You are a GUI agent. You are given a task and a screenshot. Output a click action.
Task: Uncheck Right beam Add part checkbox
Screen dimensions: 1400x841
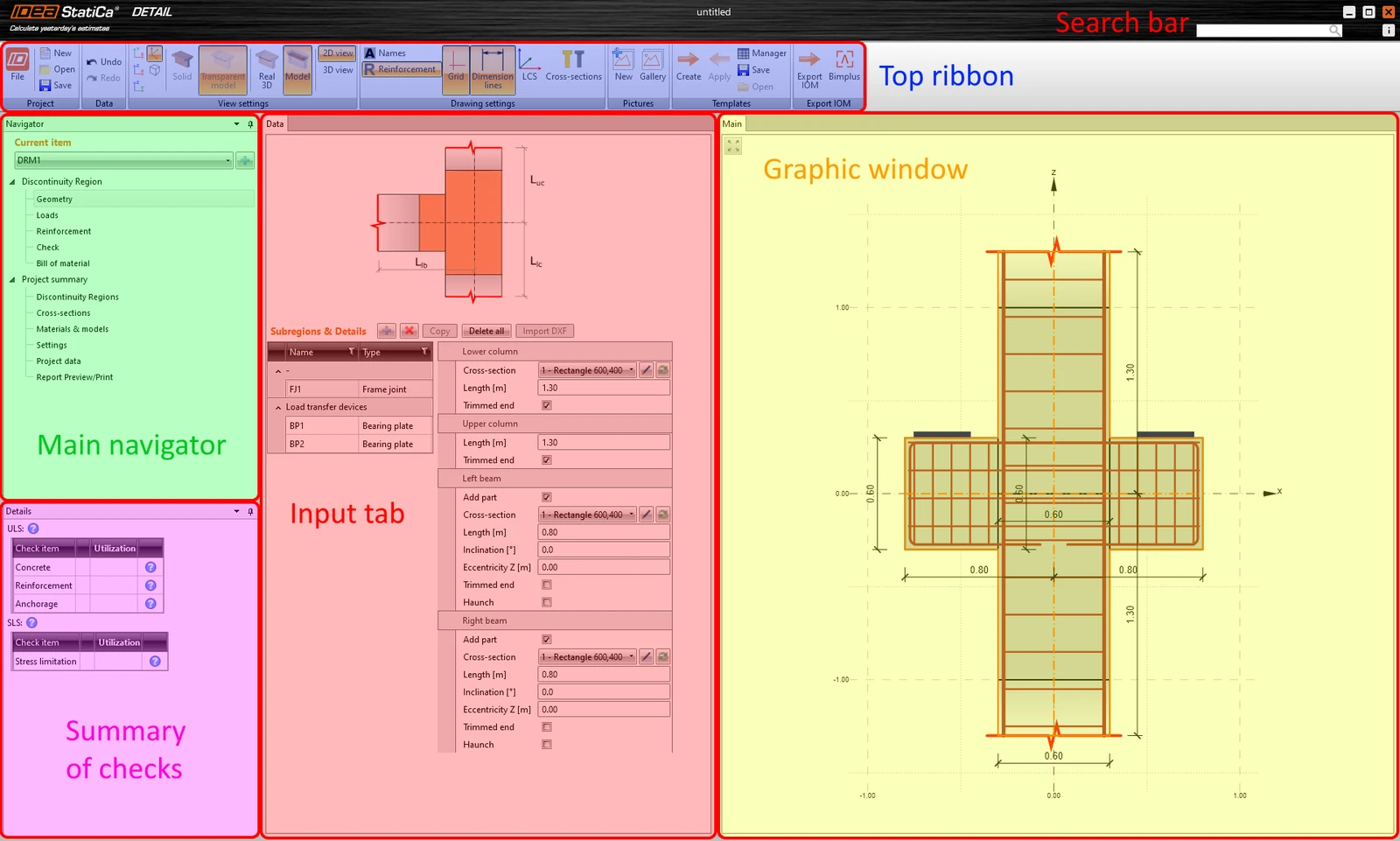[x=547, y=640]
